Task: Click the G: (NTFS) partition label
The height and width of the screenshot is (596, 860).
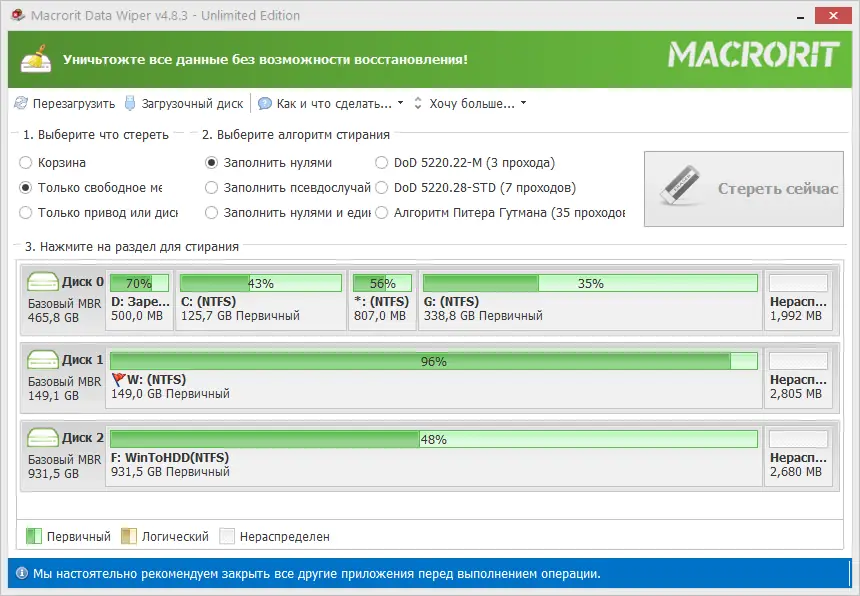Action: pos(451,302)
